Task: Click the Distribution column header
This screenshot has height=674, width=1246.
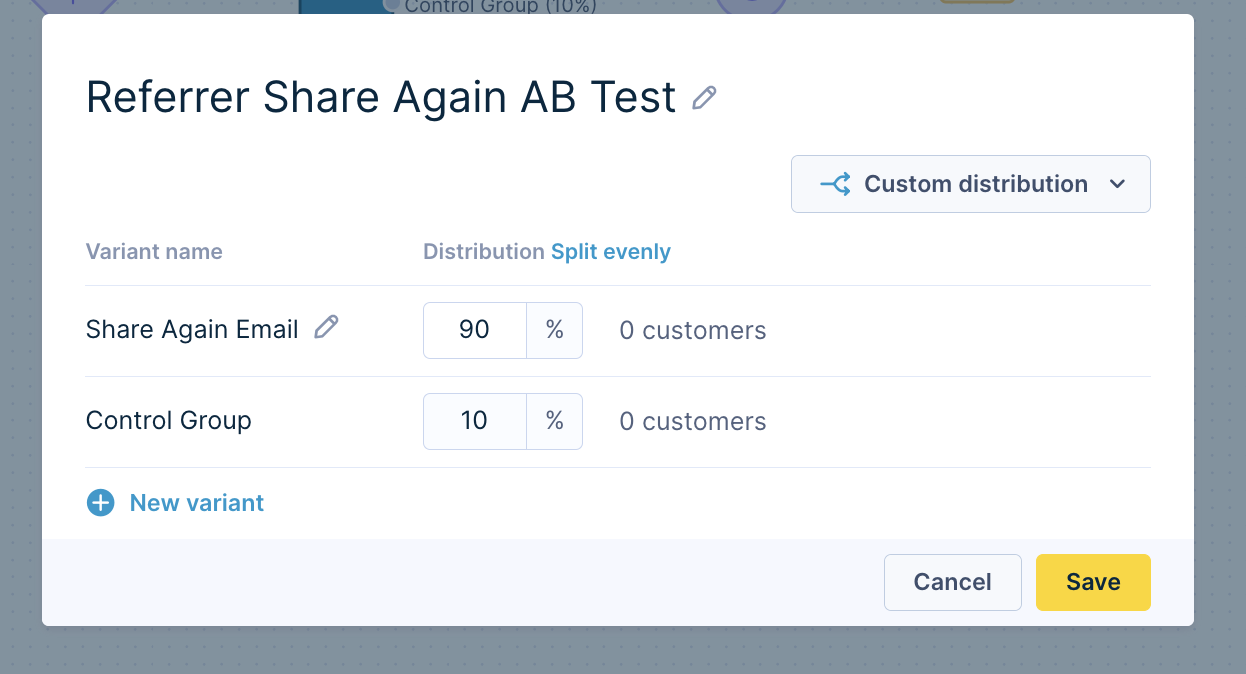Action: tap(481, 251)
